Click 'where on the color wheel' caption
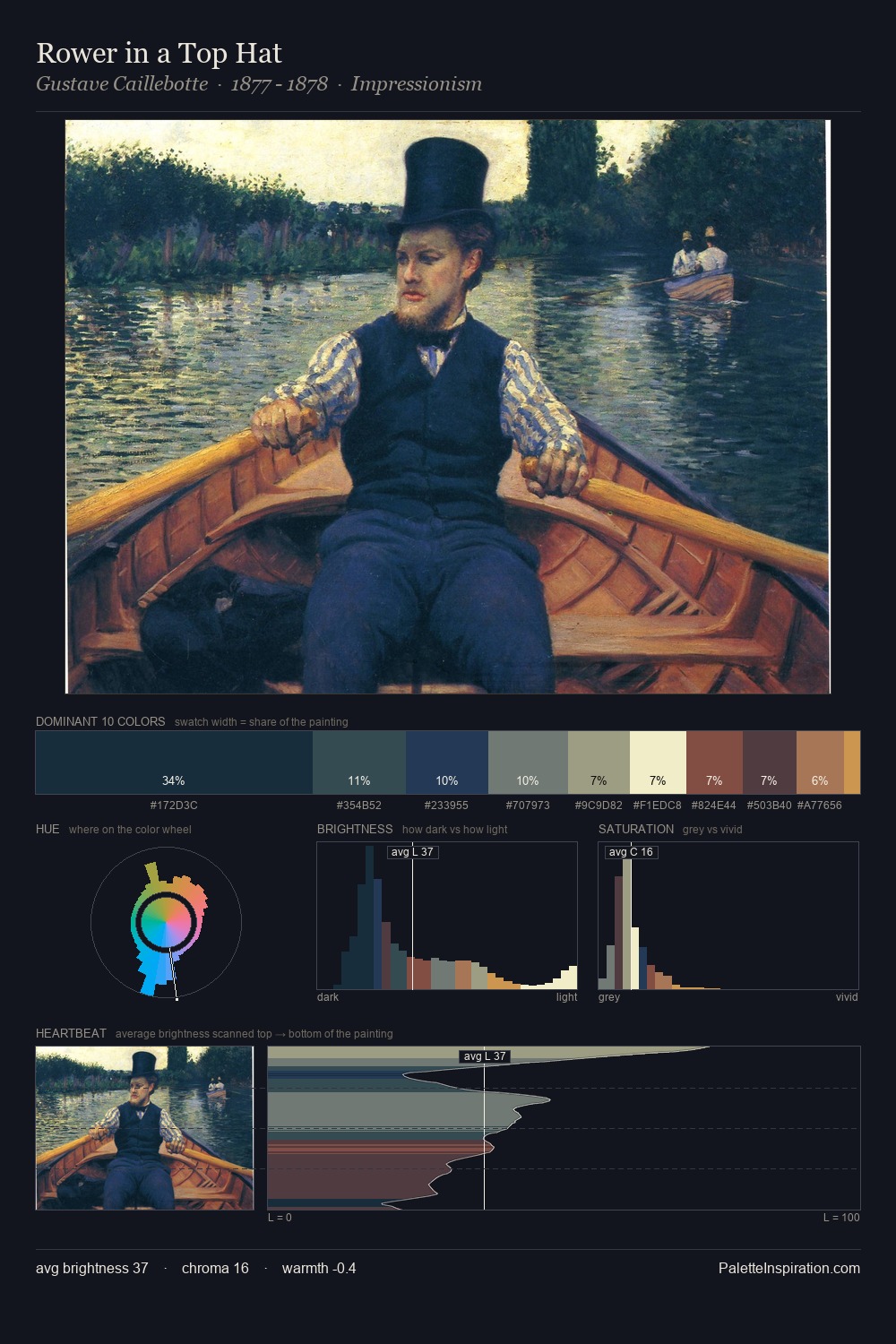 [x=130, y=830]
